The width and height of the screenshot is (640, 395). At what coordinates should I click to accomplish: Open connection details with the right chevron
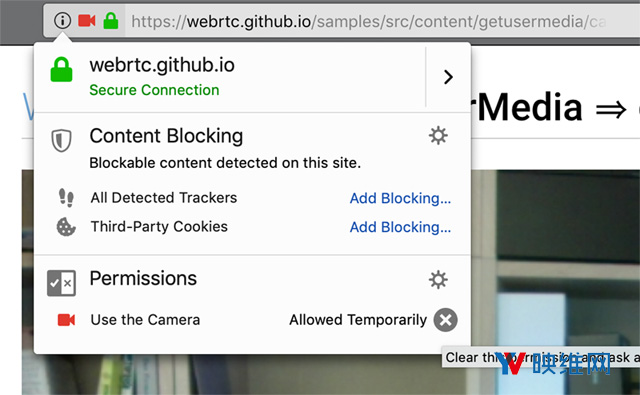click(448, 77)
